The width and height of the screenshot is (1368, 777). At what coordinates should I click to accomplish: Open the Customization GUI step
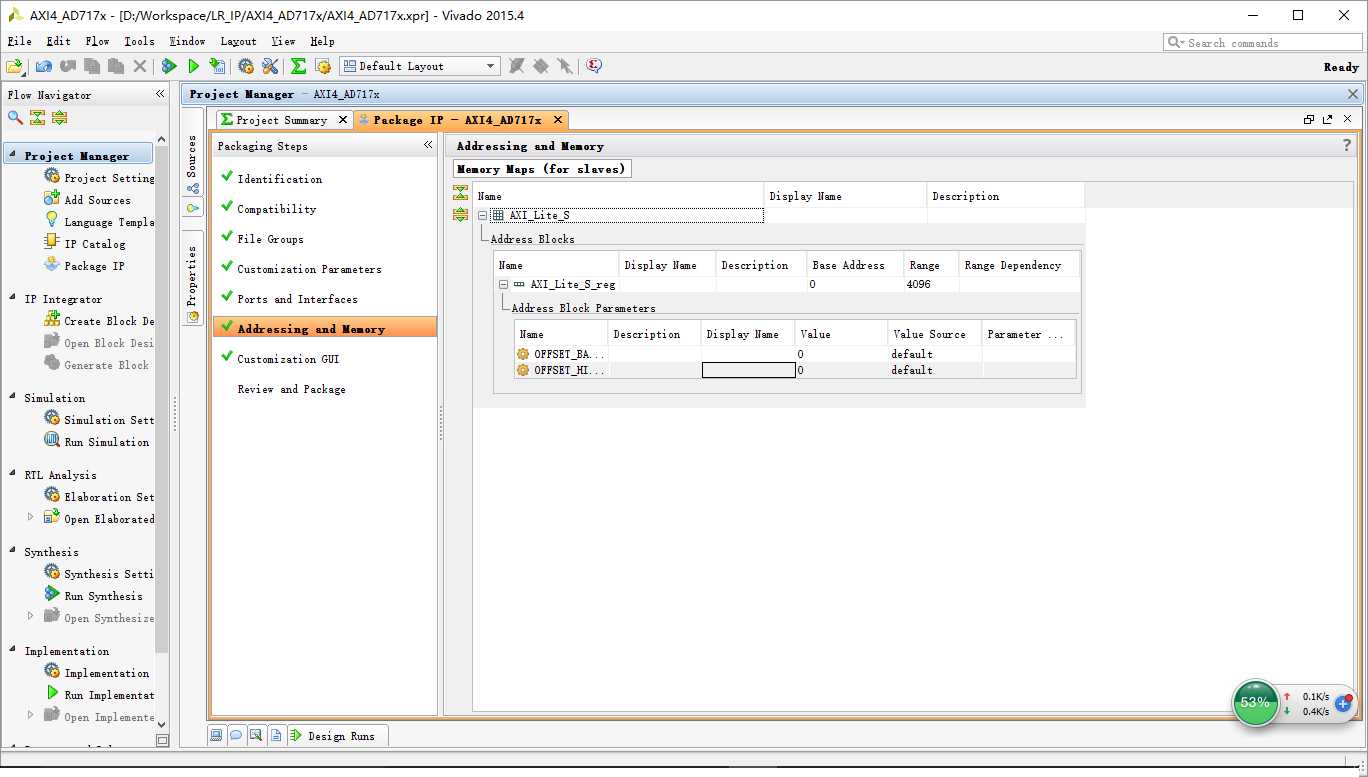pos(288,359)
